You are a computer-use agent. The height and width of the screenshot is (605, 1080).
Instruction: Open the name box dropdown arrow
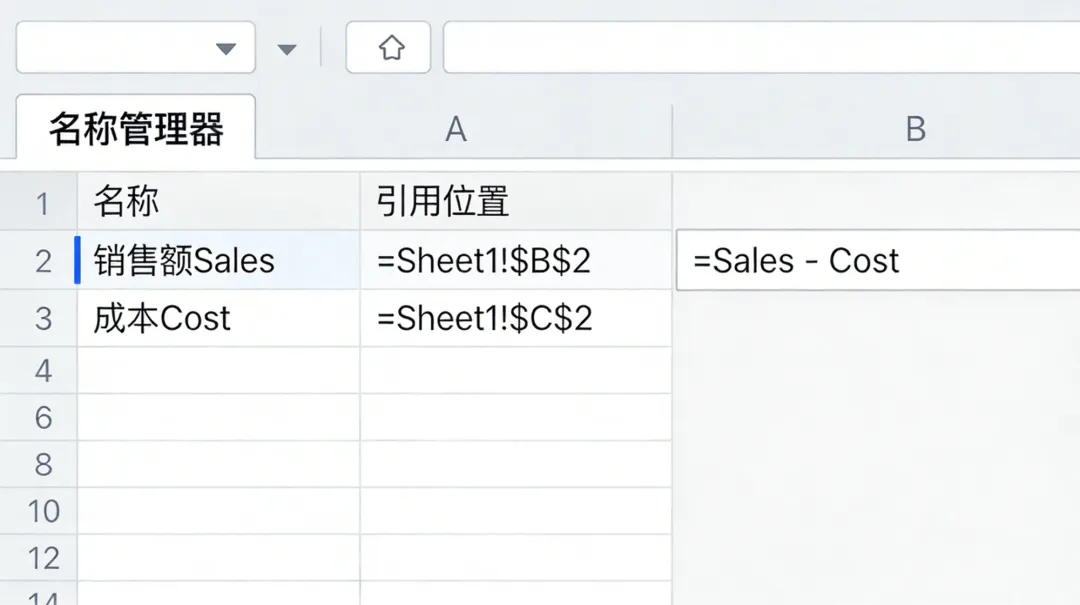coord(226,49)
